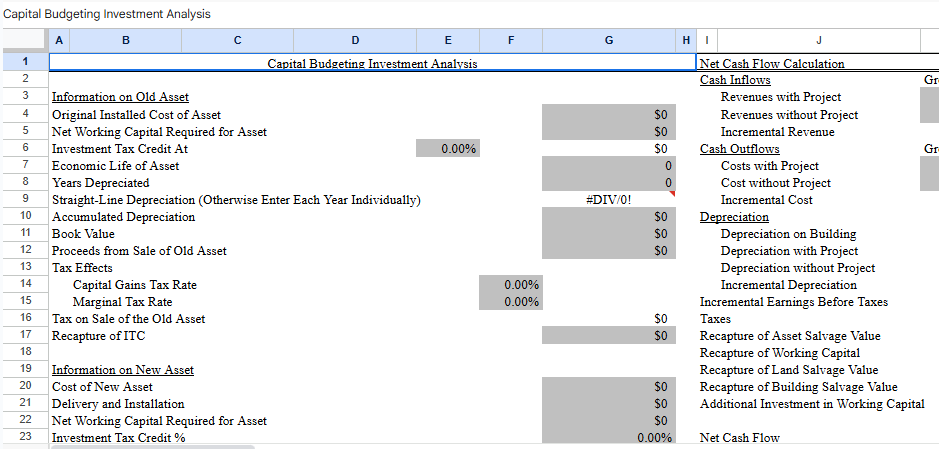The width and height of the screenshot is (939, 449).
Task: Select Proceeds from Sale of Old Asset value
Action: (609, 251)
